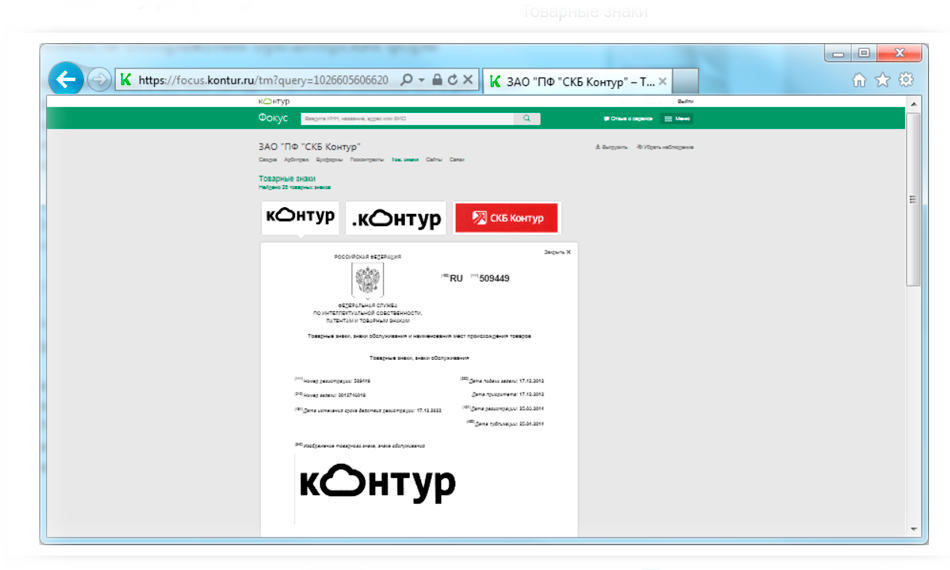Click the Контур logo at page top
Screen dimensions: 950x570
point(274,101)
